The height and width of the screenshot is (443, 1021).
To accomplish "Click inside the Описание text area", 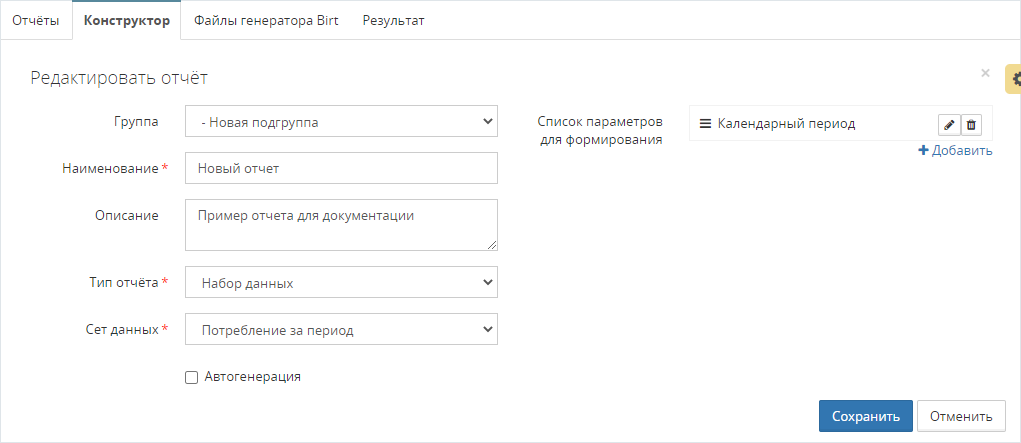I will click(341, 224).
